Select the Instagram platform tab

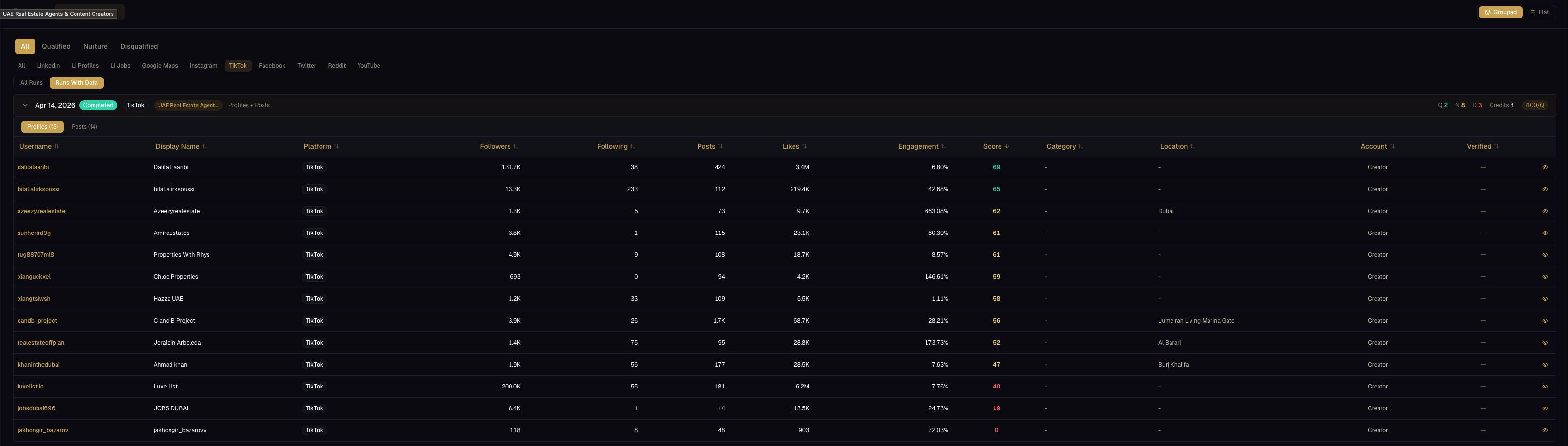[x=203, y=66]
